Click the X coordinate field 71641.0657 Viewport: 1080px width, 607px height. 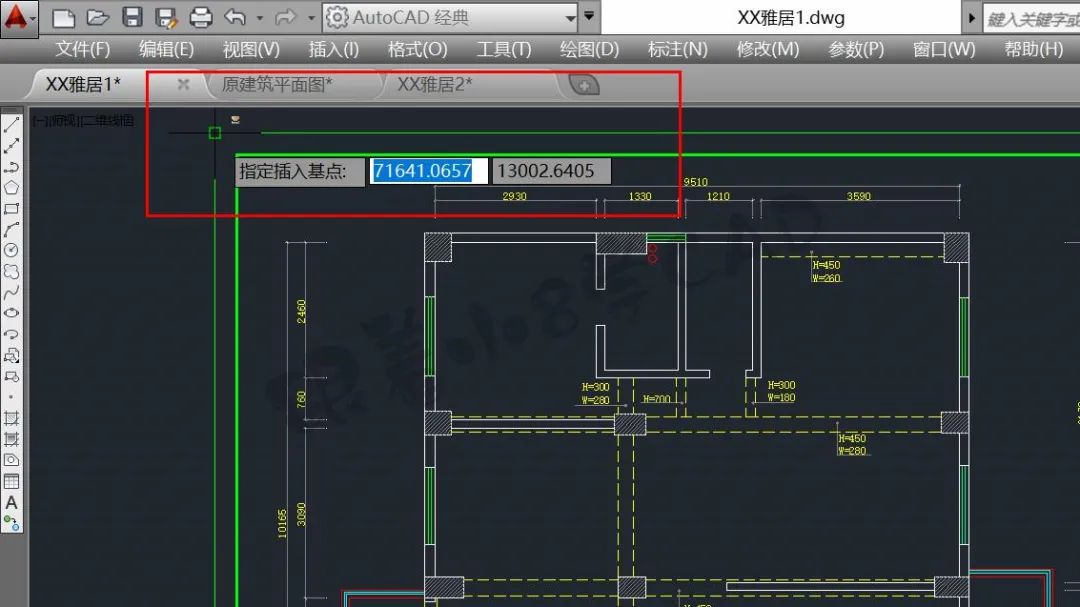pyautogui.click(x=428, y=171)
